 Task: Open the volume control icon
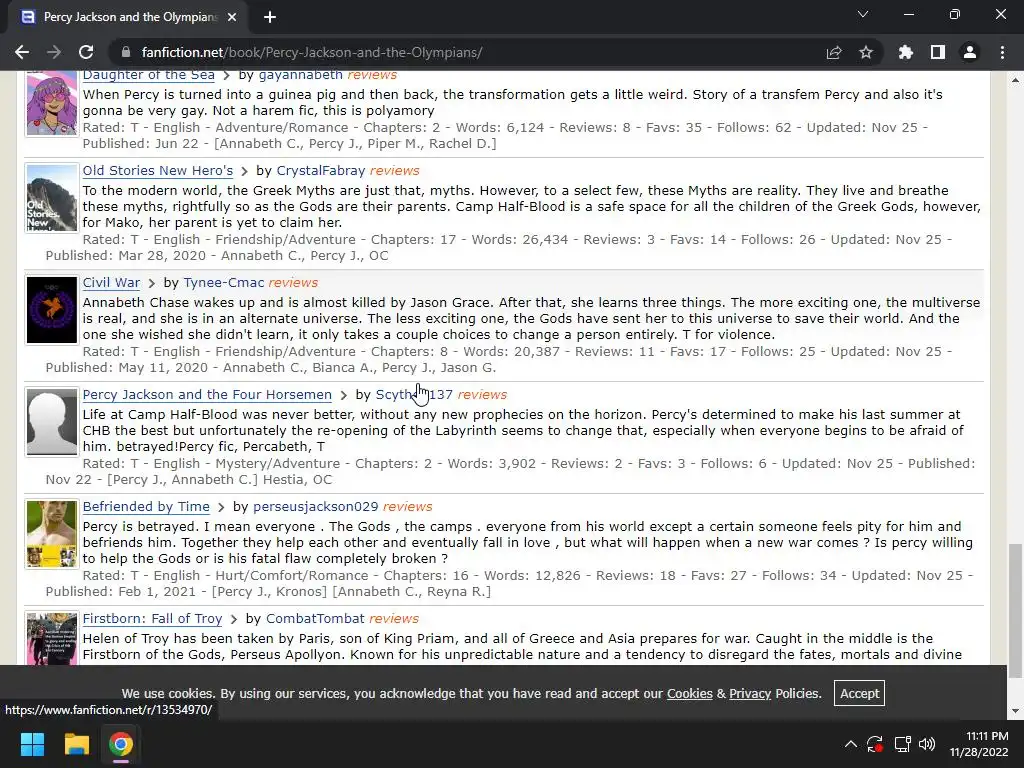click(x=927, y=744)
